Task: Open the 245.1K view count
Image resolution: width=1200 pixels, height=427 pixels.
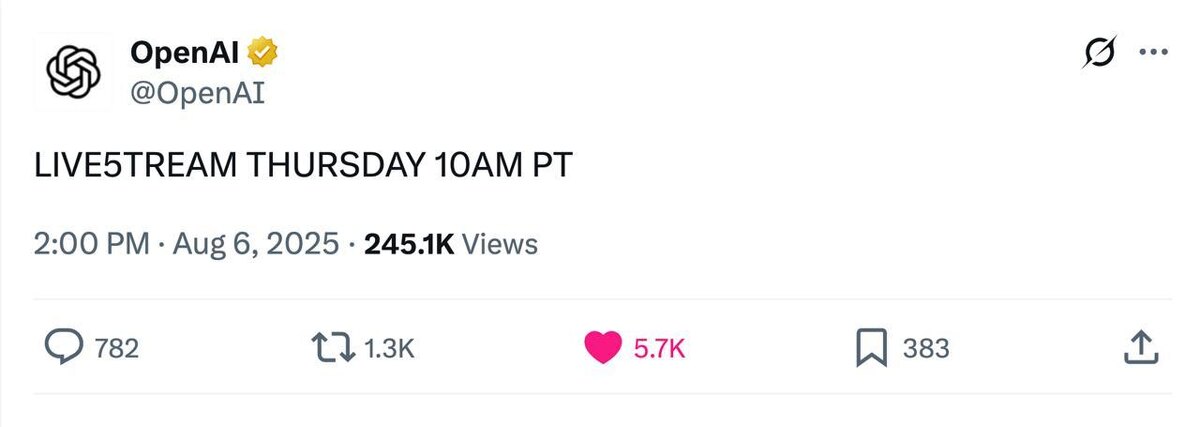Action: [x=410, y=244]
